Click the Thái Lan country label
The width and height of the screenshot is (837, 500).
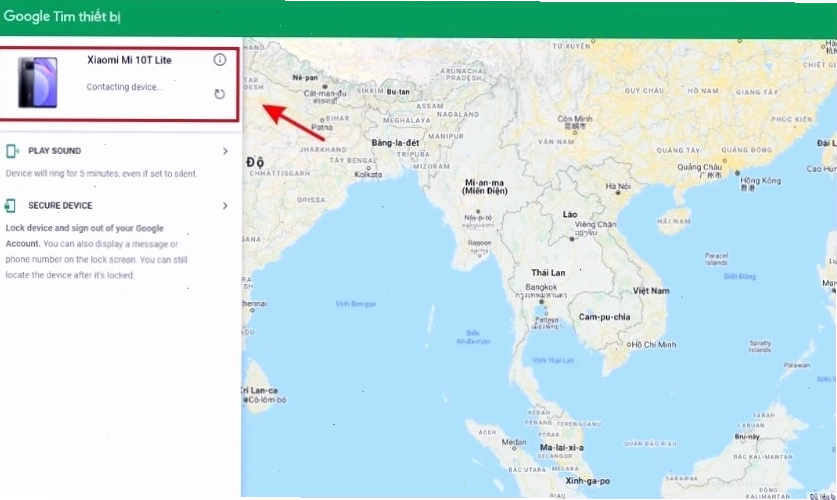548,273
